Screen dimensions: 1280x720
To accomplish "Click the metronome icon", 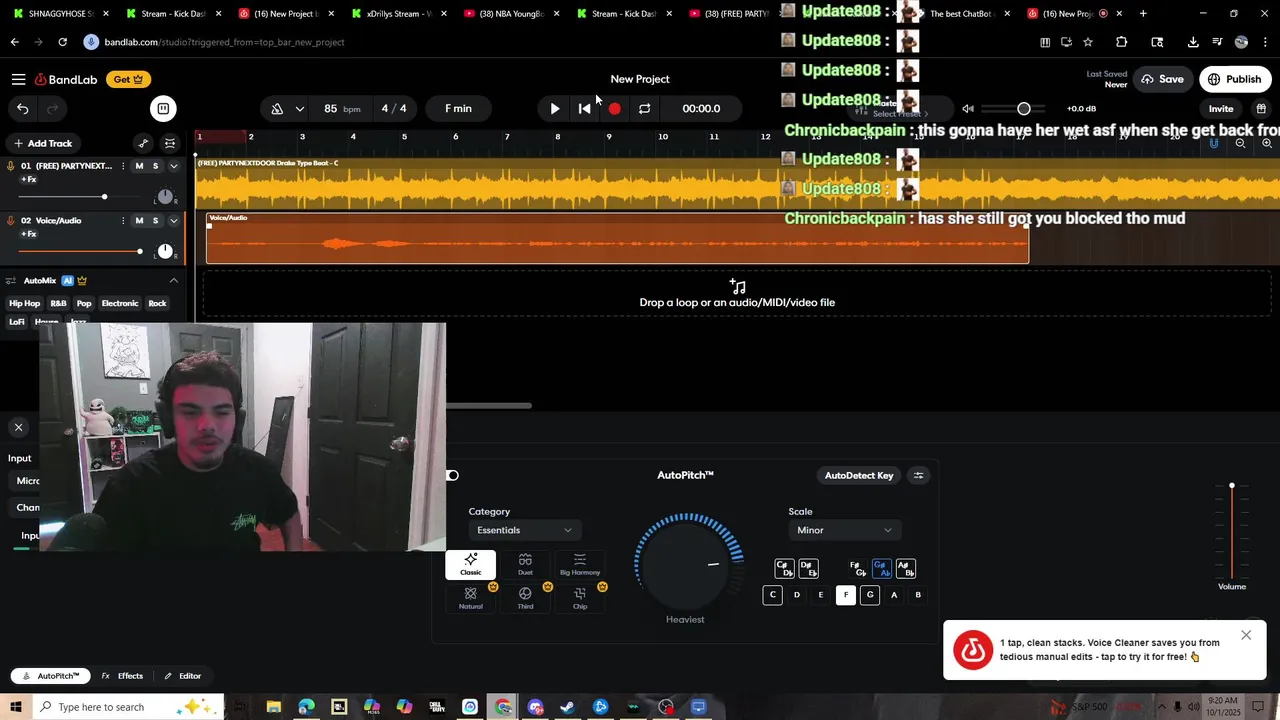I will point(277,108).
